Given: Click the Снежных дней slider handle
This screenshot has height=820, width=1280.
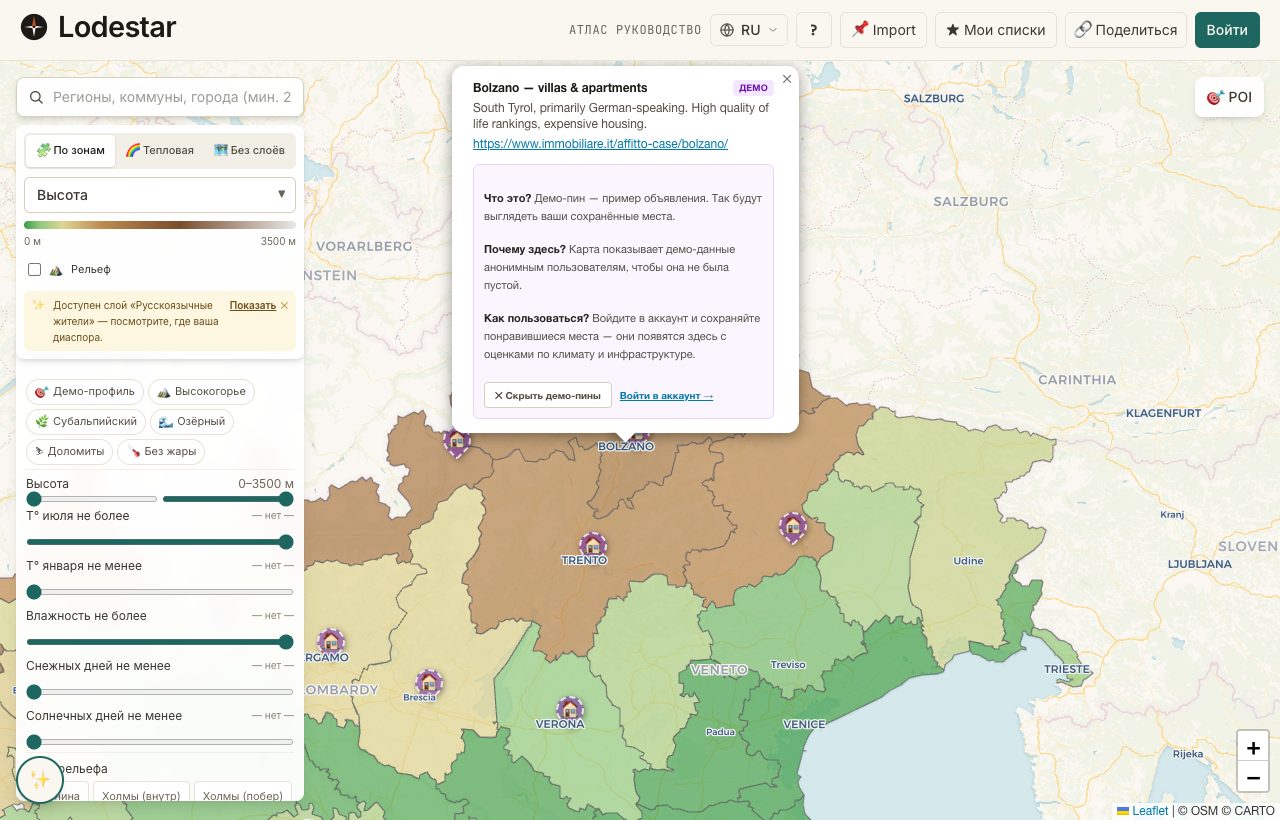Looking at the screenshot, I should (x=34, y=692).
